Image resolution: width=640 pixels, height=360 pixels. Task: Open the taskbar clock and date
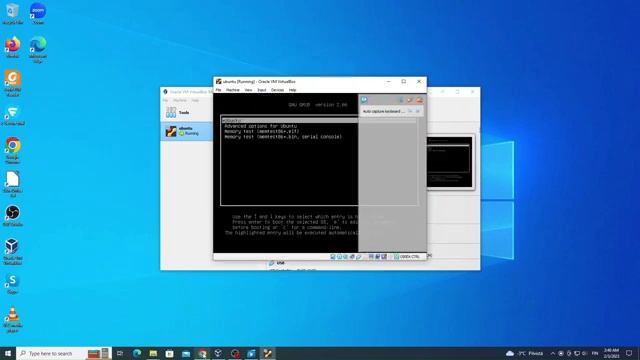[x=611, y=353]
